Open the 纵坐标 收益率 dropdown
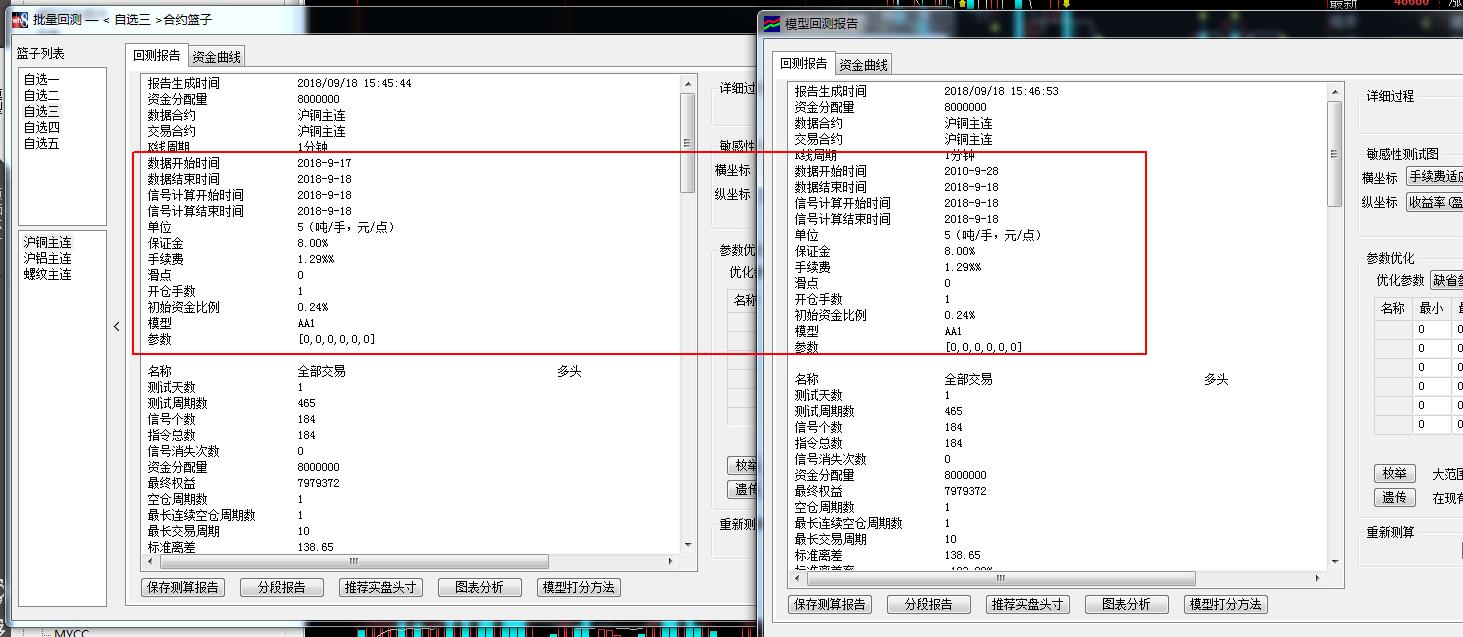 coord(1434,202)
